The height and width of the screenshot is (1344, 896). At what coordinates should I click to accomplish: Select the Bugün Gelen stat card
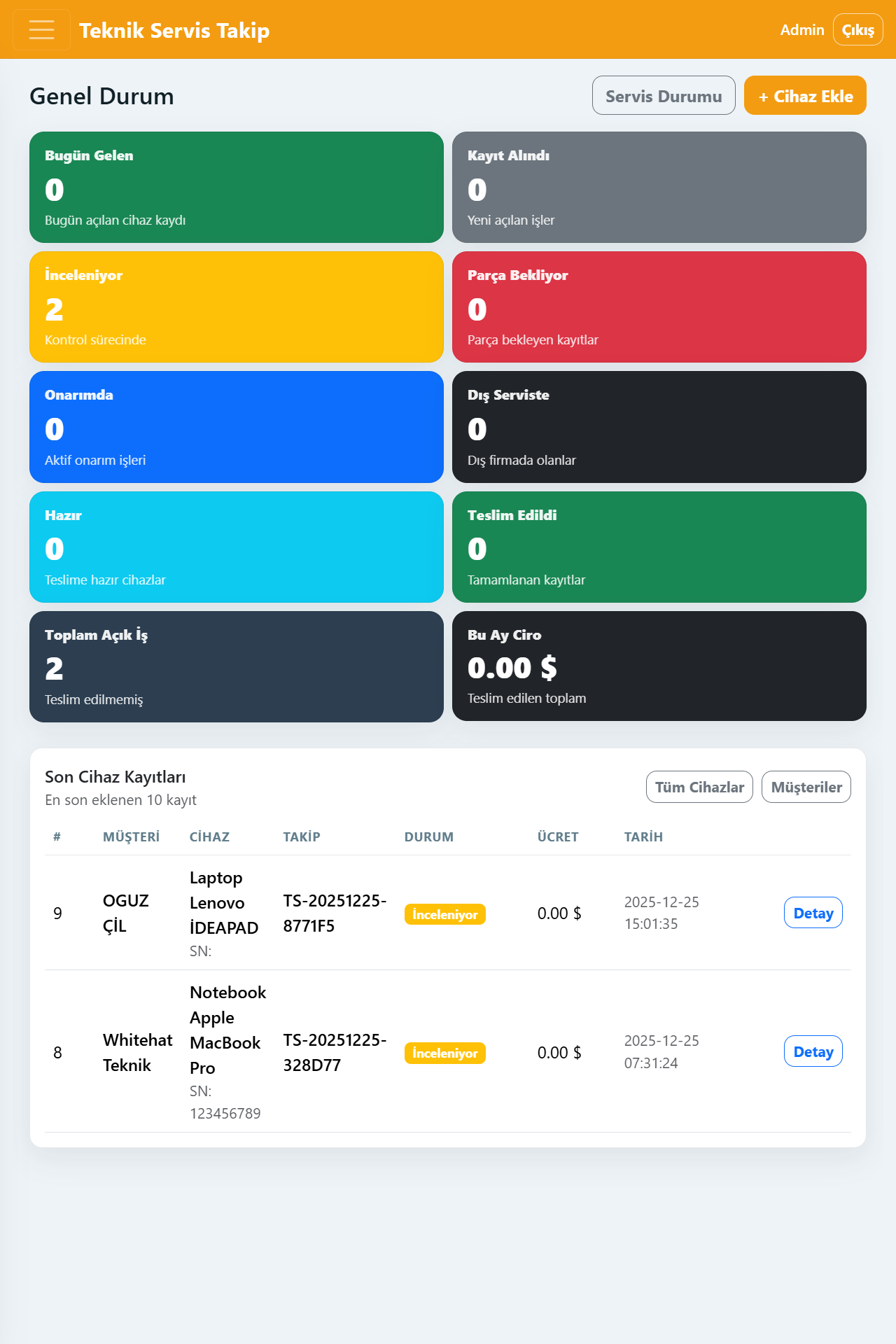[236, 187]
